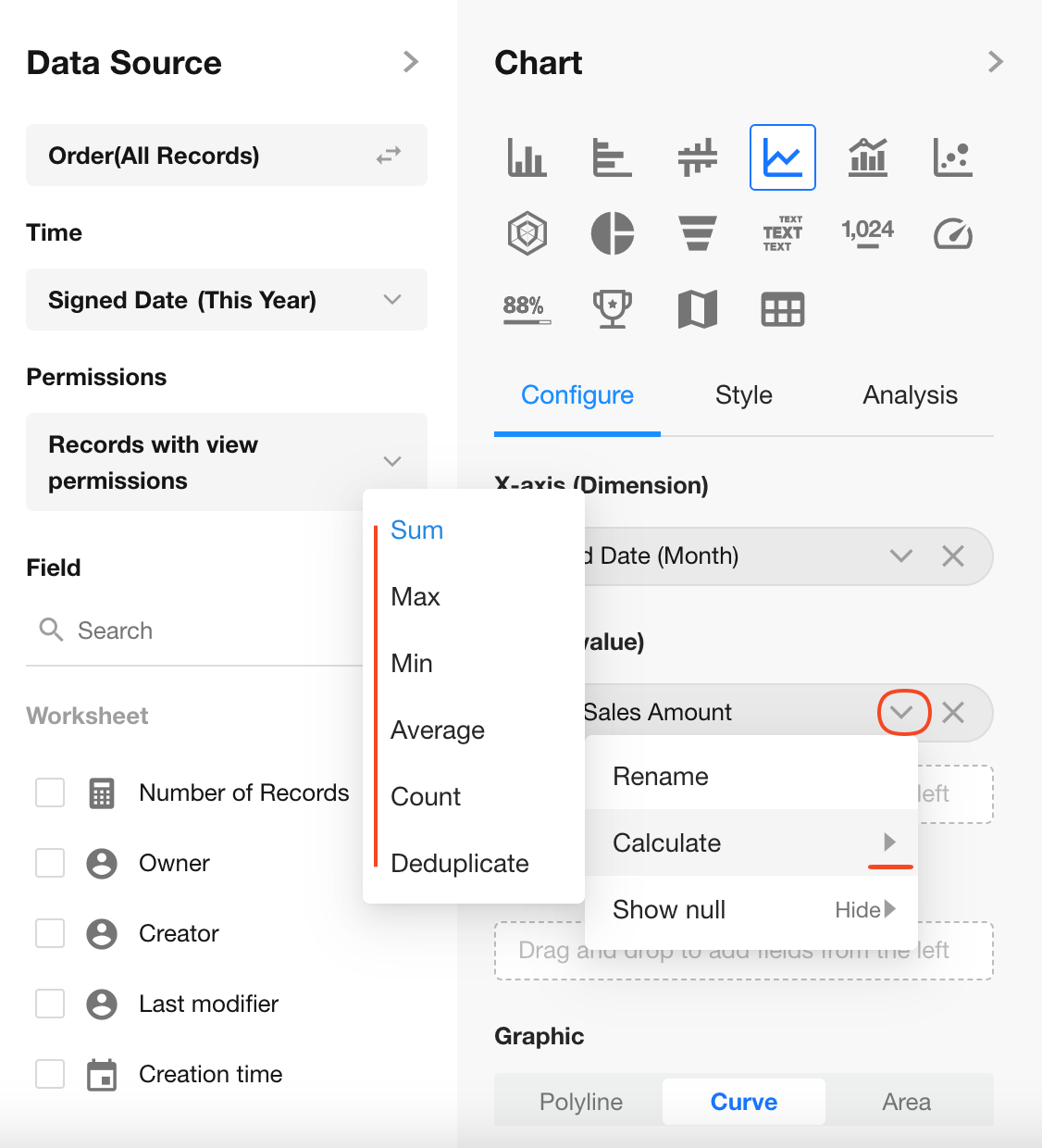This screenshot has height=1148, width=1042.
Task: Check the Number of Records field
Action: point(50,792)
